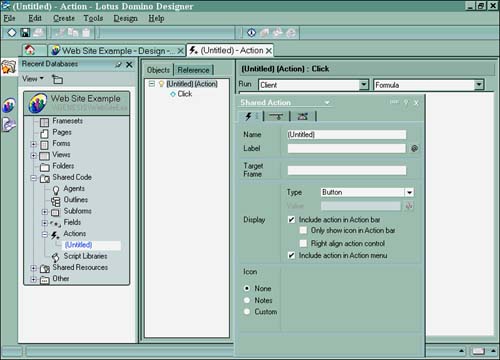Select the Web Site Example database header
Screen dimensions: 500x360
point(77,103)
